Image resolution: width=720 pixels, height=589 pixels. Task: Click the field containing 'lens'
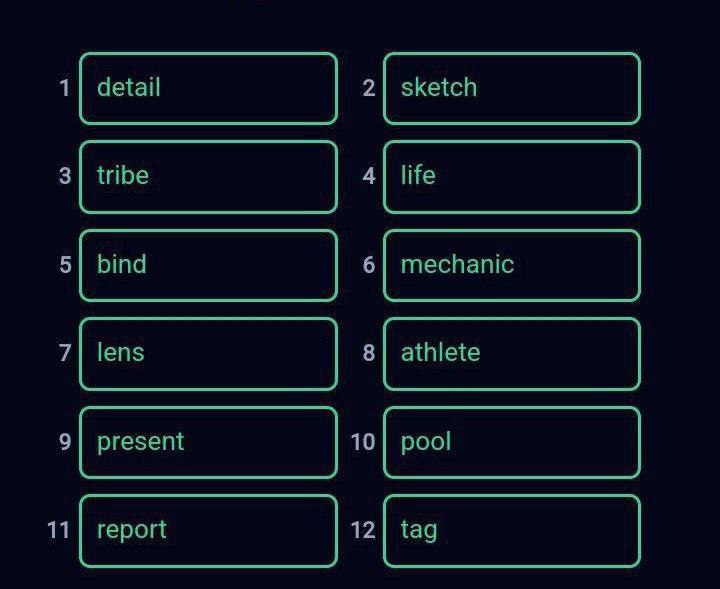coord(208,353)
